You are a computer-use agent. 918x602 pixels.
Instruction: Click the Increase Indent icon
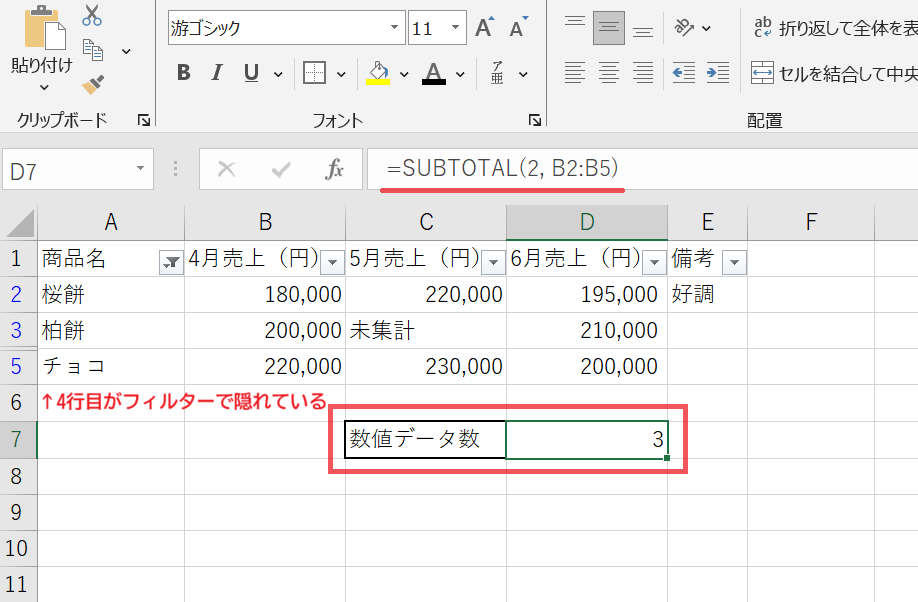coord(718,72)
